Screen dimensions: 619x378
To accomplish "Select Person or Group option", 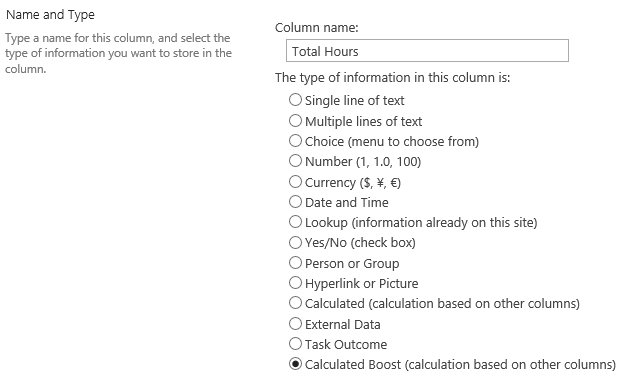I will 295,262.
